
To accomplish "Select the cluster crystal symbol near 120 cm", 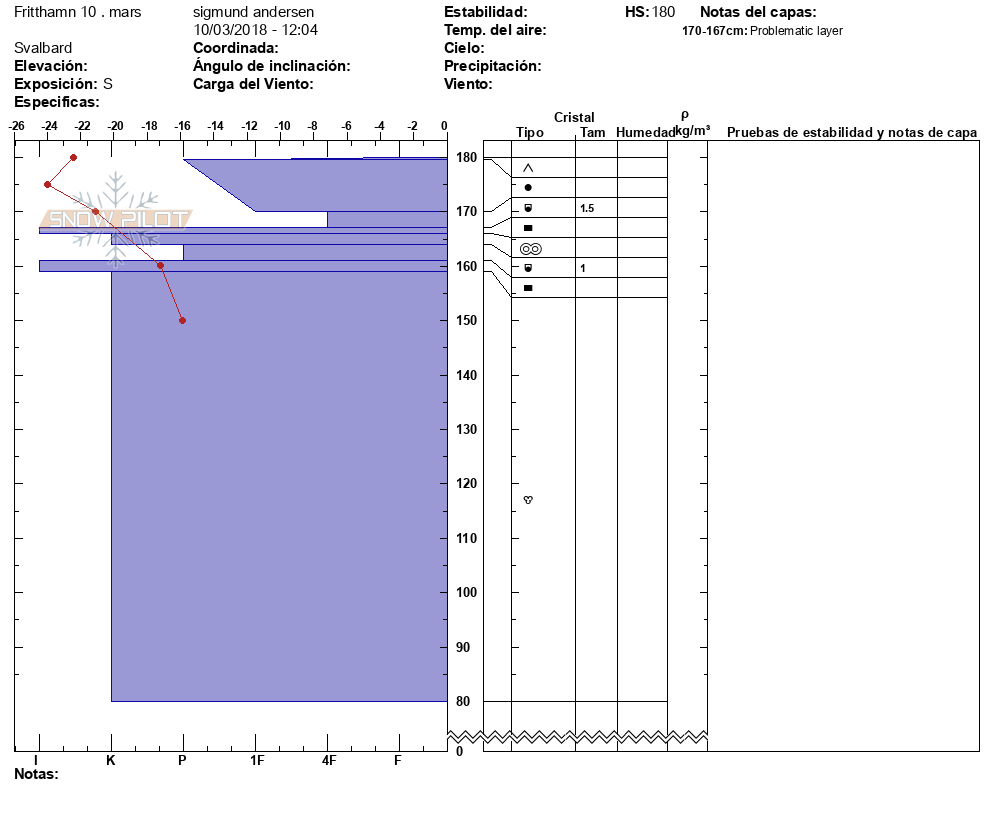I will [528, 499].
